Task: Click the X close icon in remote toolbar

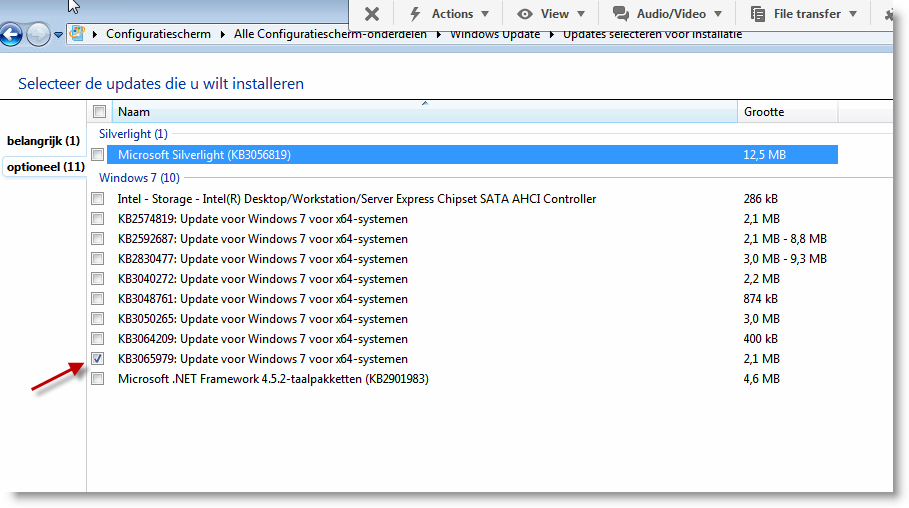Action: point(372,14)
